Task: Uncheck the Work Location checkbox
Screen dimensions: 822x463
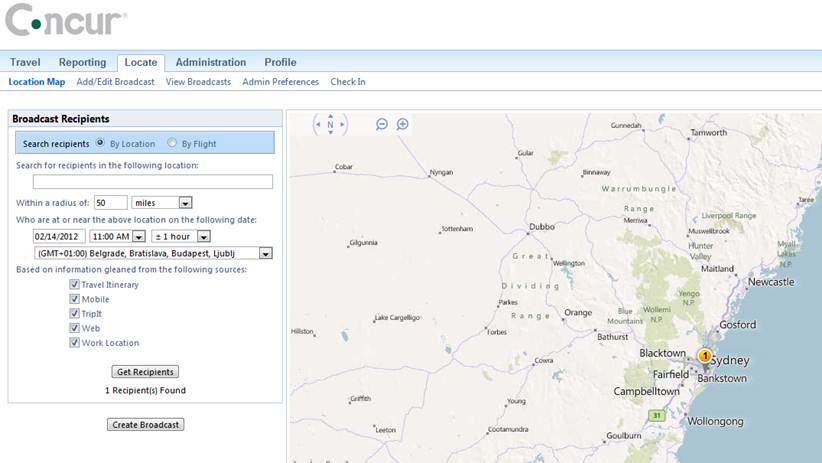Action: (x=74, y=342)
